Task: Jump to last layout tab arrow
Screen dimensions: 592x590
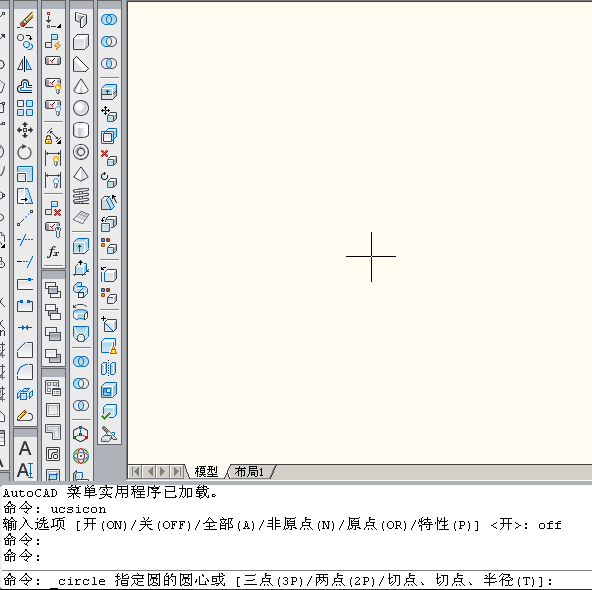Action: [x=177, y=471]
